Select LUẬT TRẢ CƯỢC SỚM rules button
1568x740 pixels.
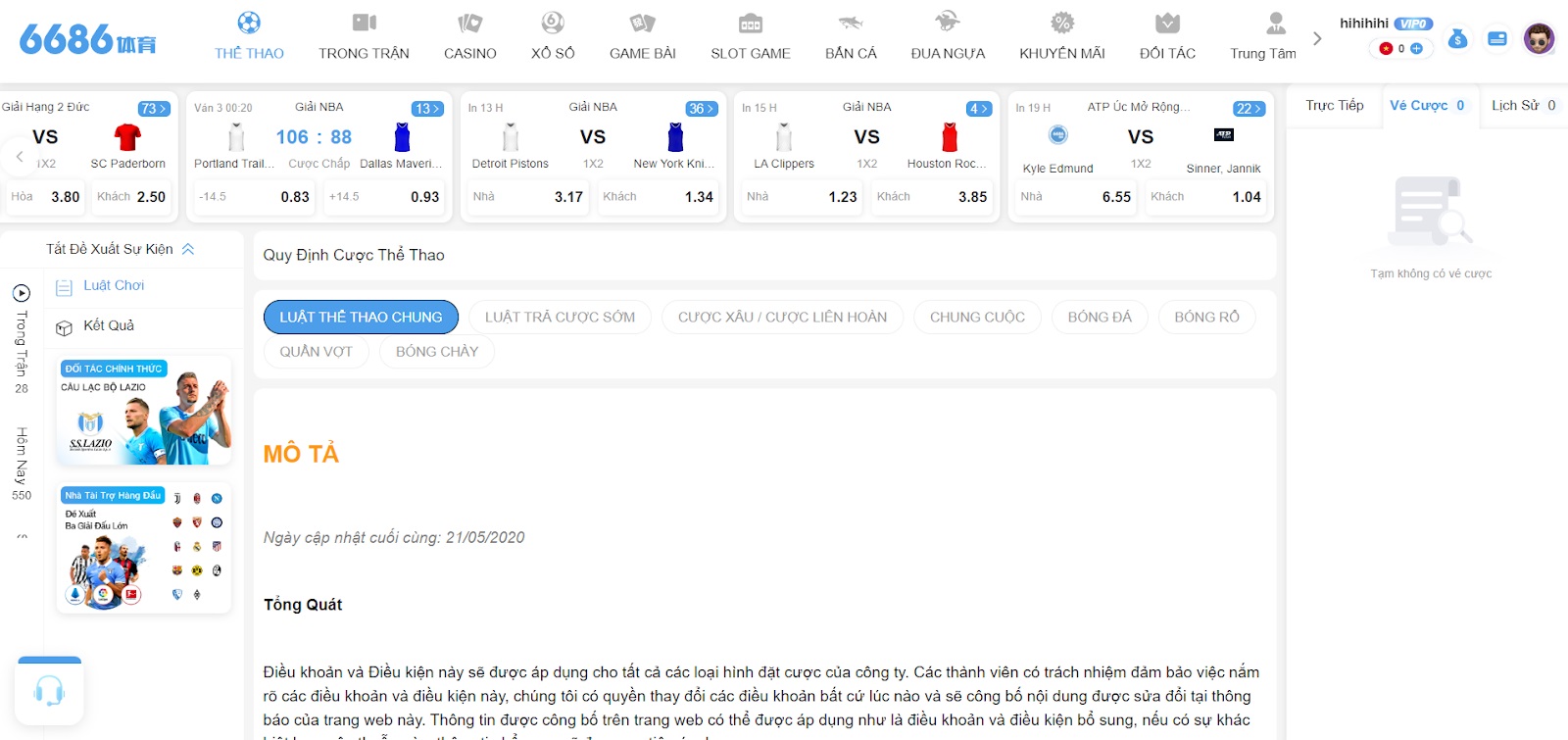click(x=560, y=317)
